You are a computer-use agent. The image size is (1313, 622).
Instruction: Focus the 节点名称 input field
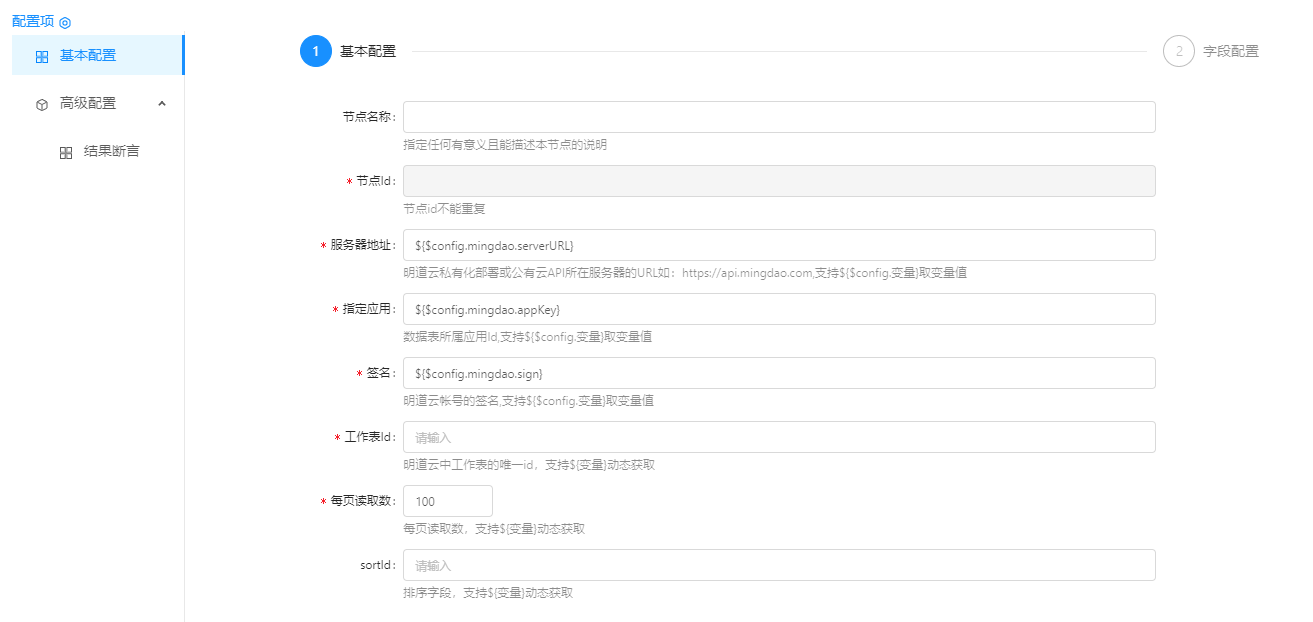click(778, 117)
